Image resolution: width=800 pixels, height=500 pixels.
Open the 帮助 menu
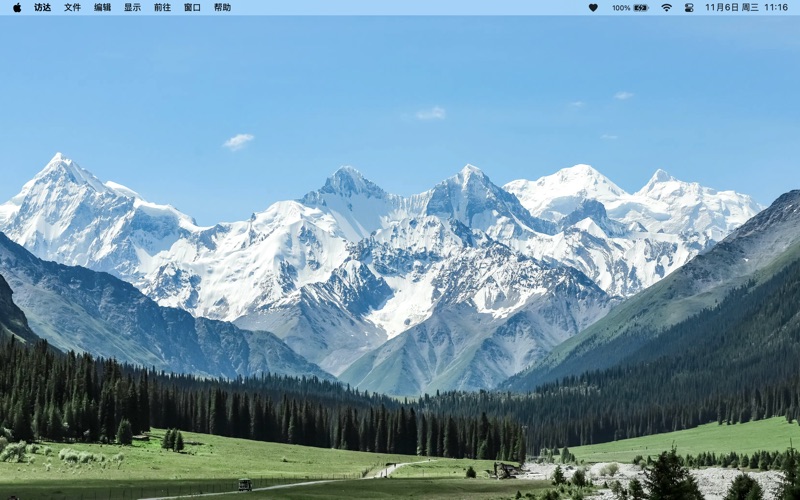222,8
